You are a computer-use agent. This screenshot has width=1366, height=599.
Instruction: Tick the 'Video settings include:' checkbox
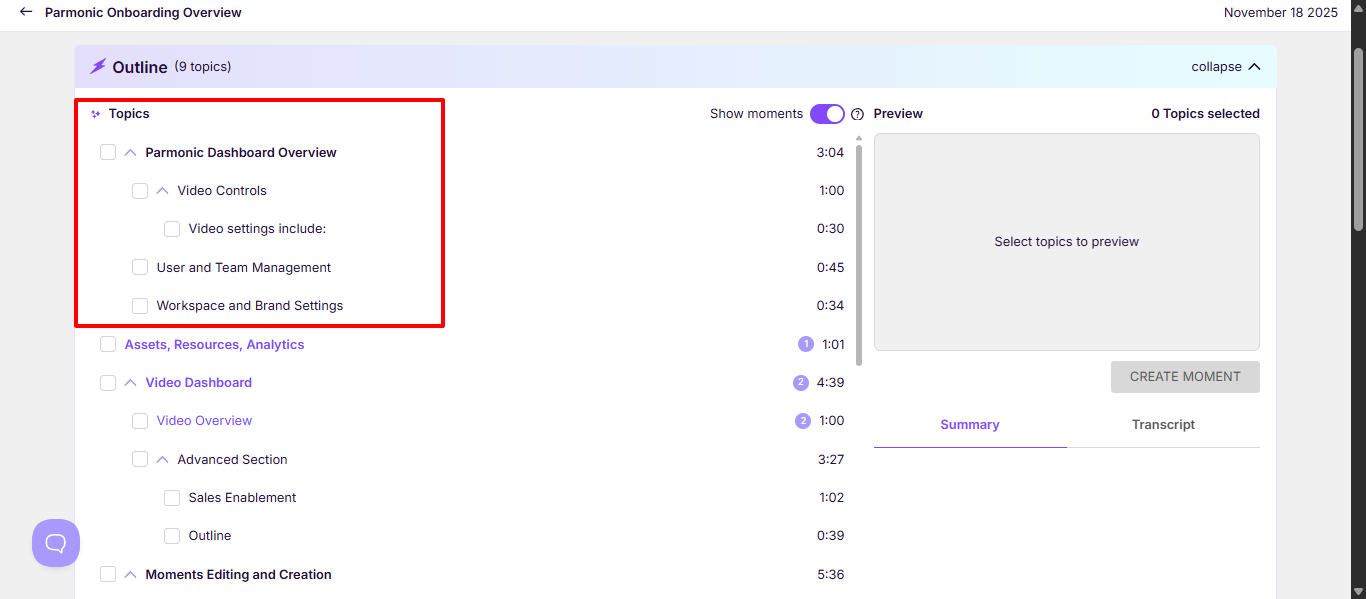tap(172, 229)
